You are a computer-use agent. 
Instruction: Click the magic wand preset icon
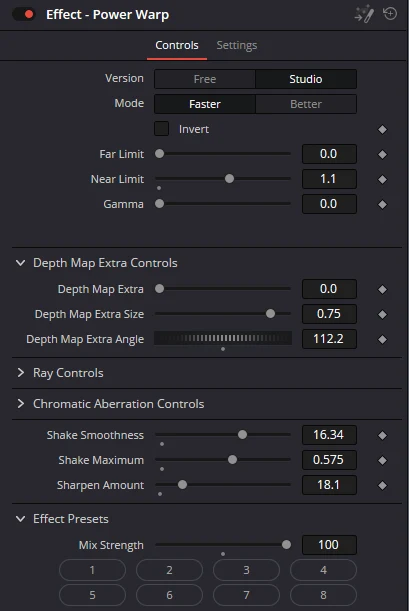click(x=364, y=15)
